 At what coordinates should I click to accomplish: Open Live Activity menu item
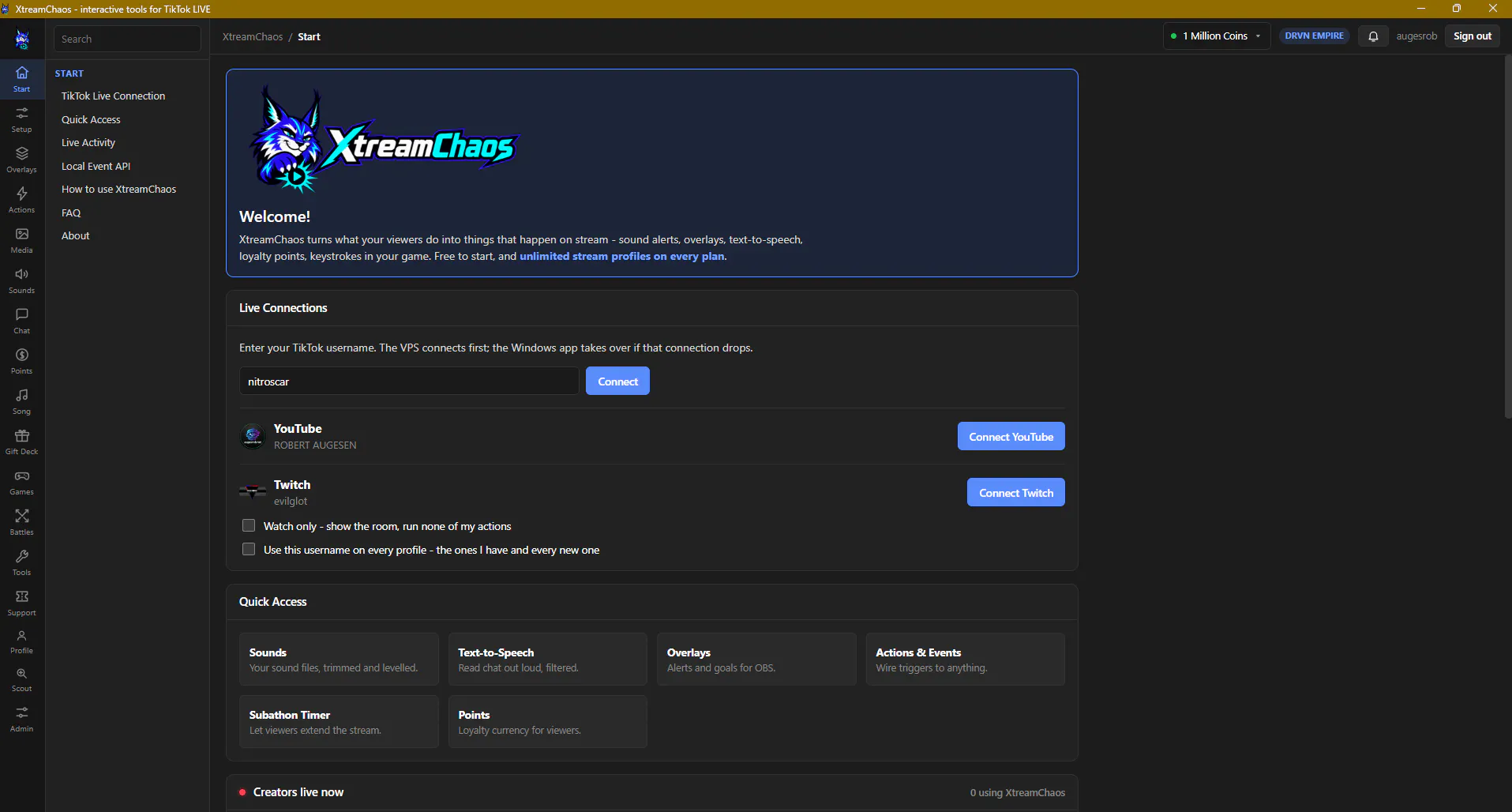[88, 143]
